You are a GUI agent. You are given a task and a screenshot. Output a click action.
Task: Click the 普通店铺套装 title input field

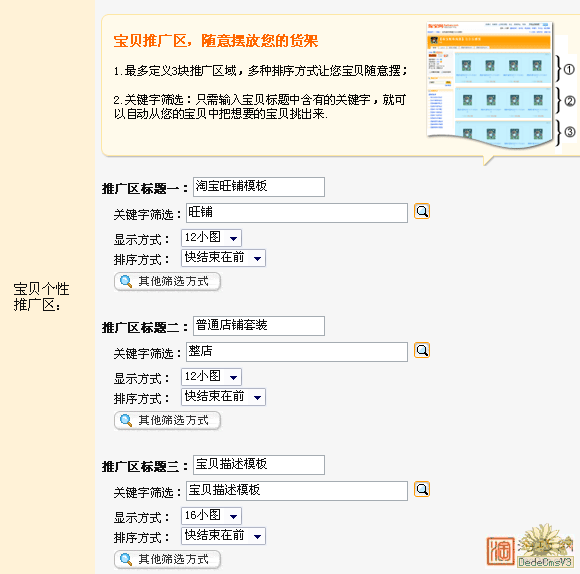point(259,326)
